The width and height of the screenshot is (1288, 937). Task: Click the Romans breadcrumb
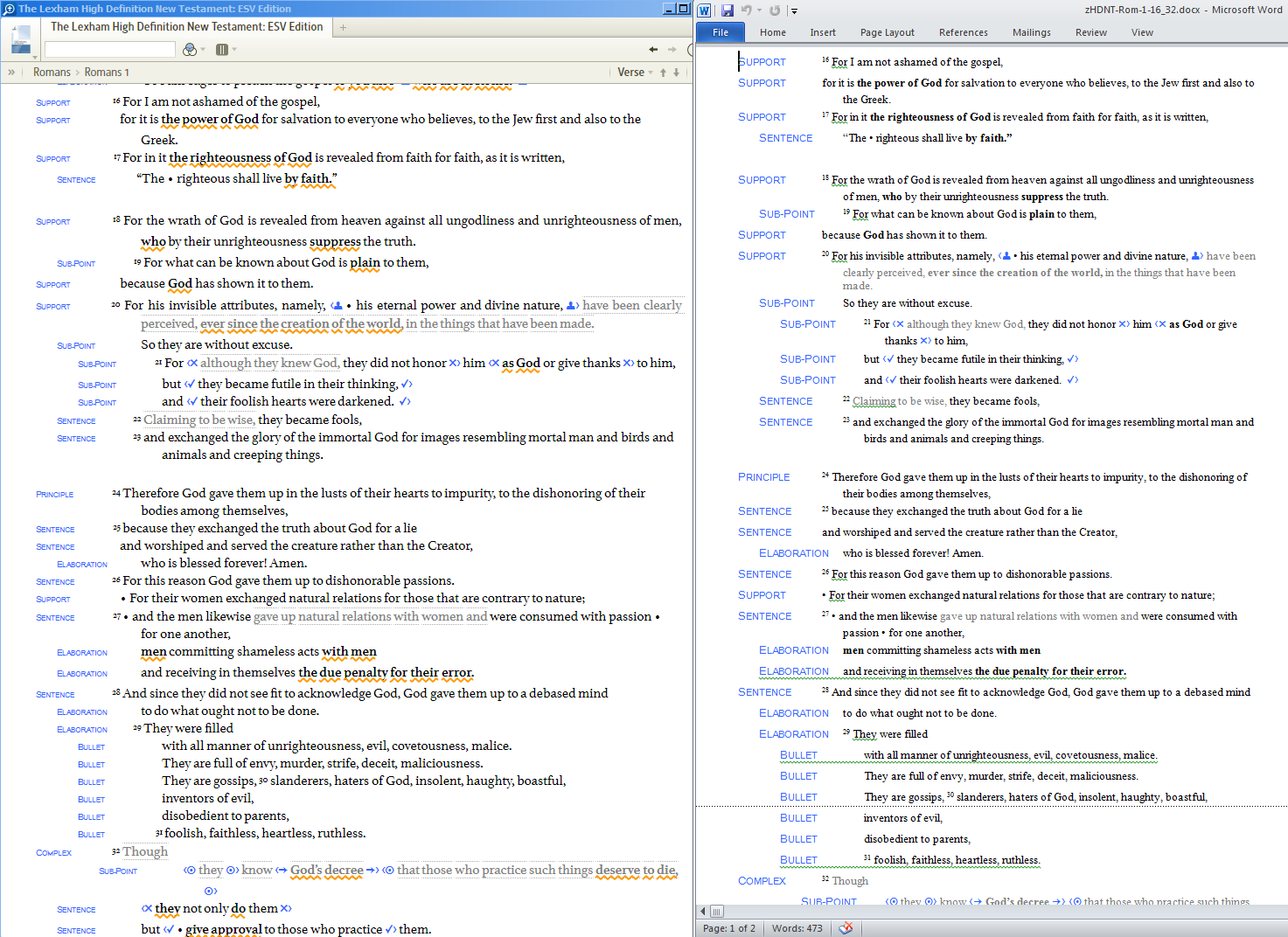pos(52,73)
